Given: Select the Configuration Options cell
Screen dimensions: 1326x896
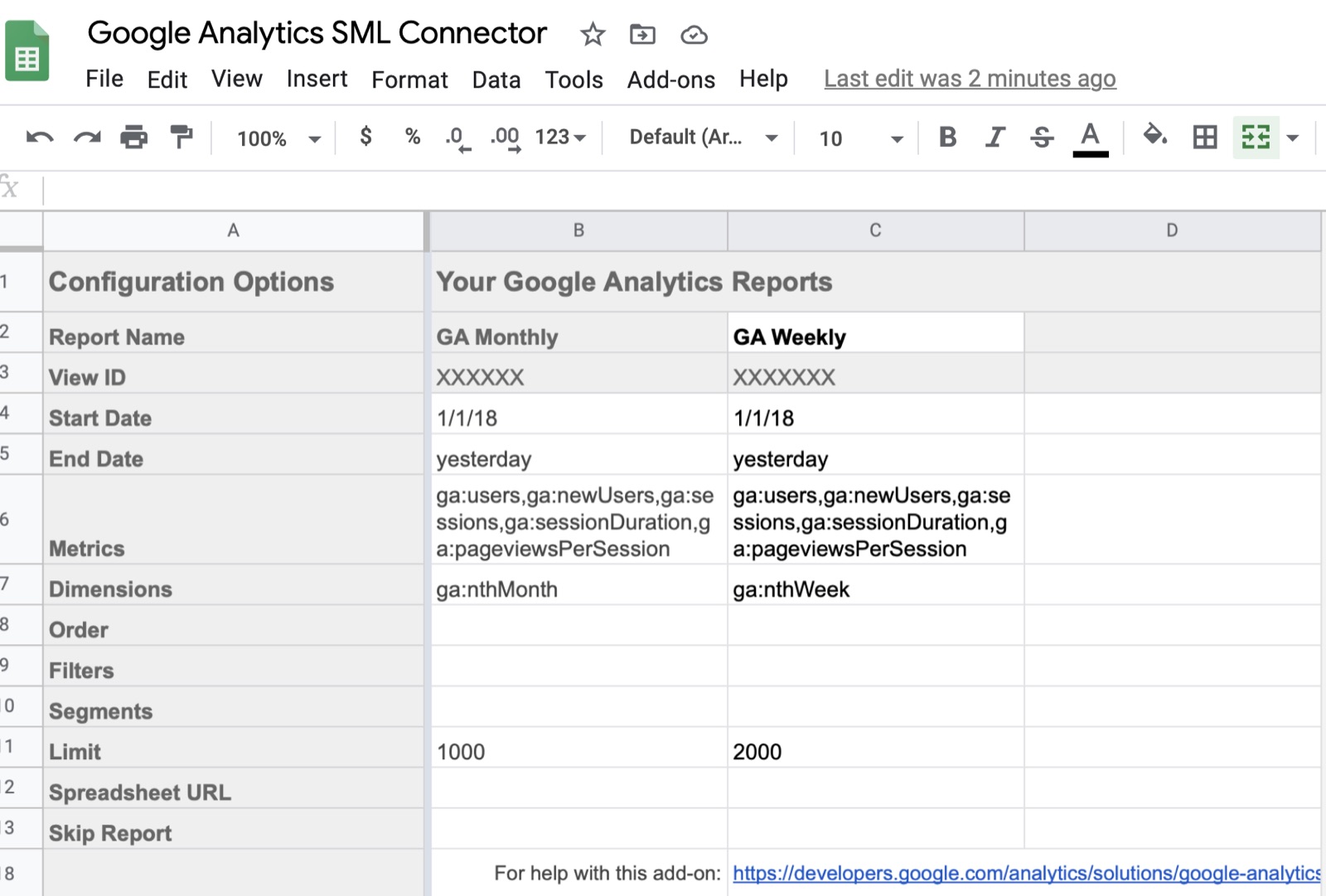Looking at the screenshot, I should click(x=234, y=282).
